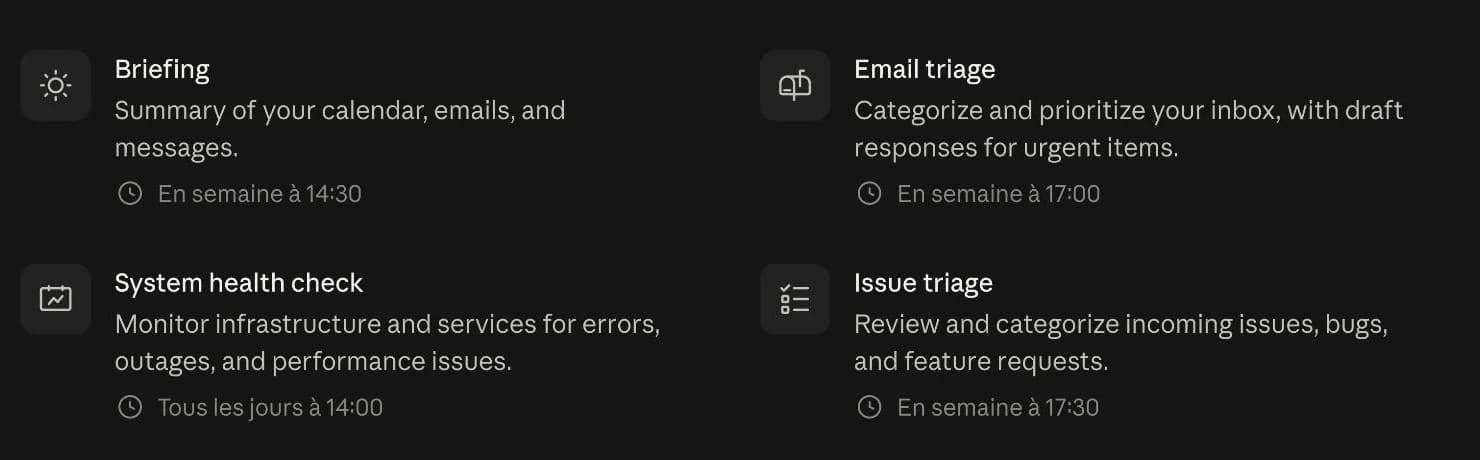Screen dimensions: 1480x460
Task: Open the Briefing task title
Action: 162,69
